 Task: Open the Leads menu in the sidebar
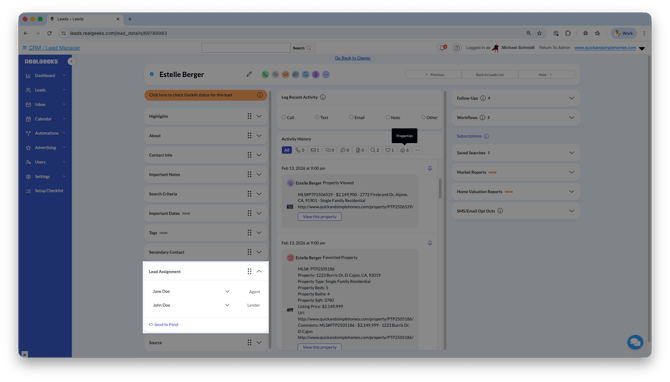[45, 90]
